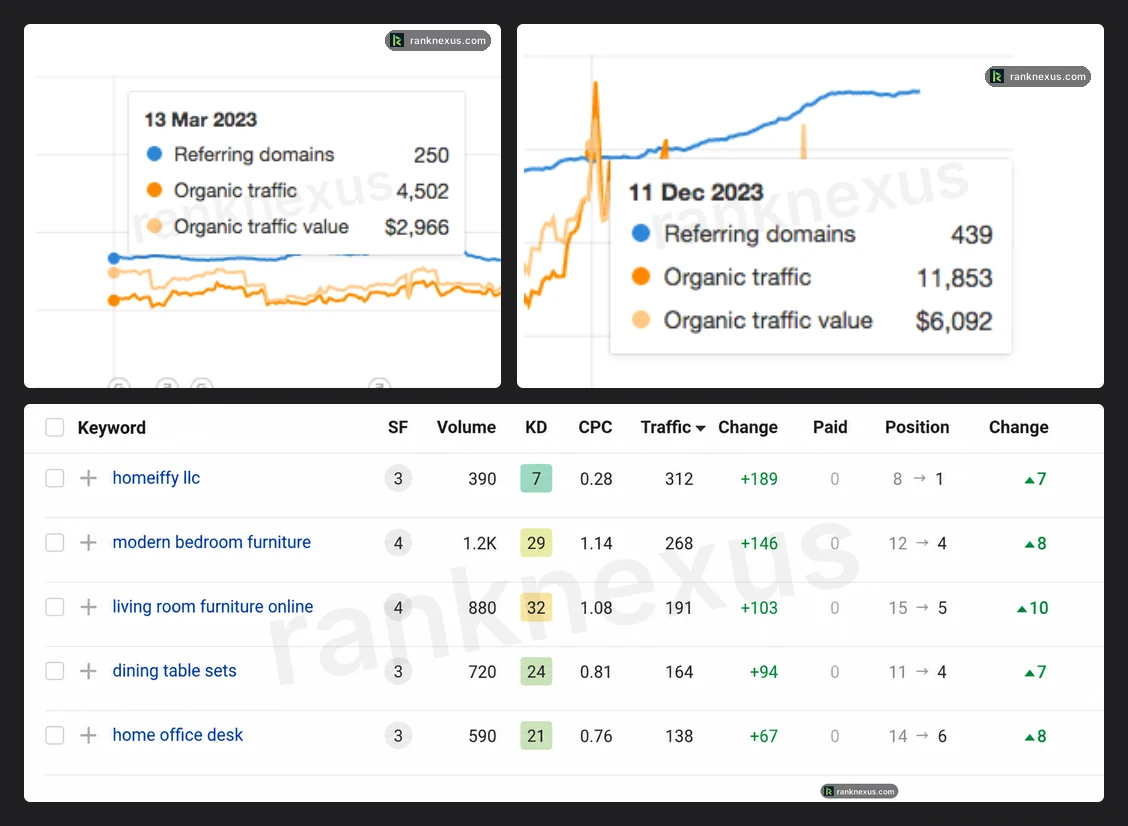Click plus icon next to living room furniture online

88,607
